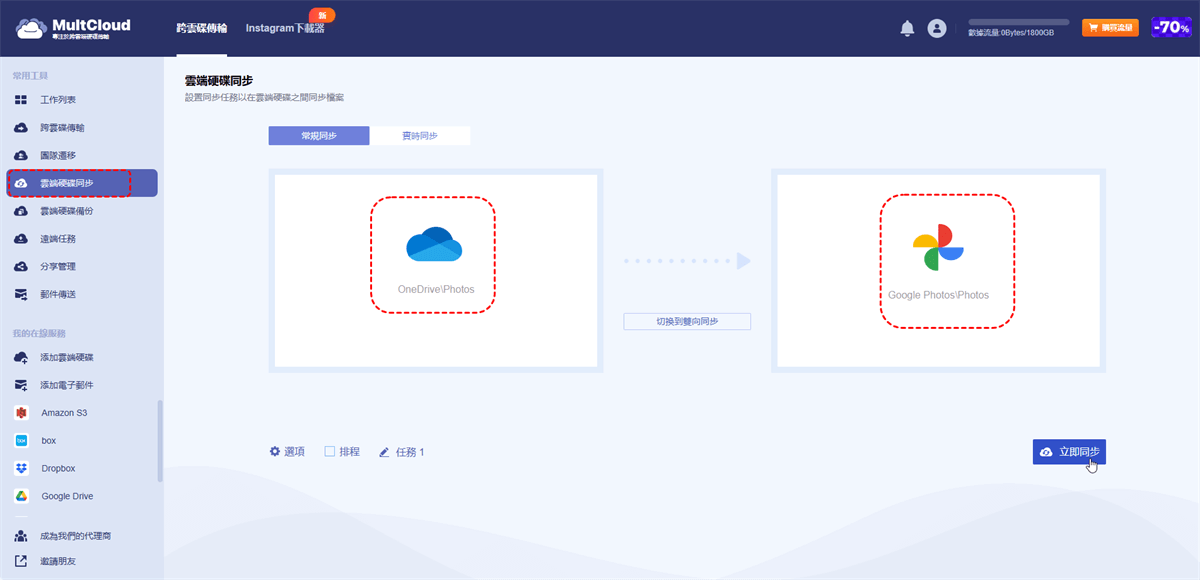Click the 添加電子郵件 mail plus icon
The height and width of the screenshot is (580, 1200).
[x=20, y=385]
